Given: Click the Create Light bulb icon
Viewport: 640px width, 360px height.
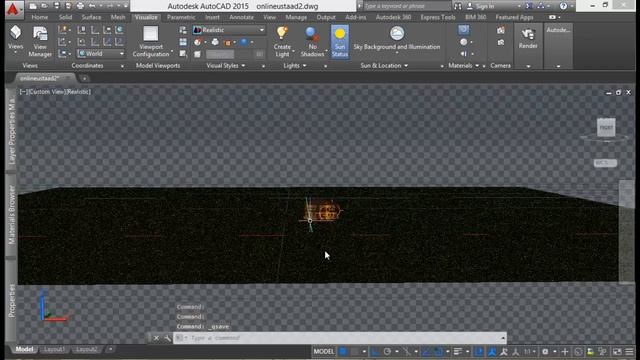Looking at the screenshot, I should click(x=282, y=33).
